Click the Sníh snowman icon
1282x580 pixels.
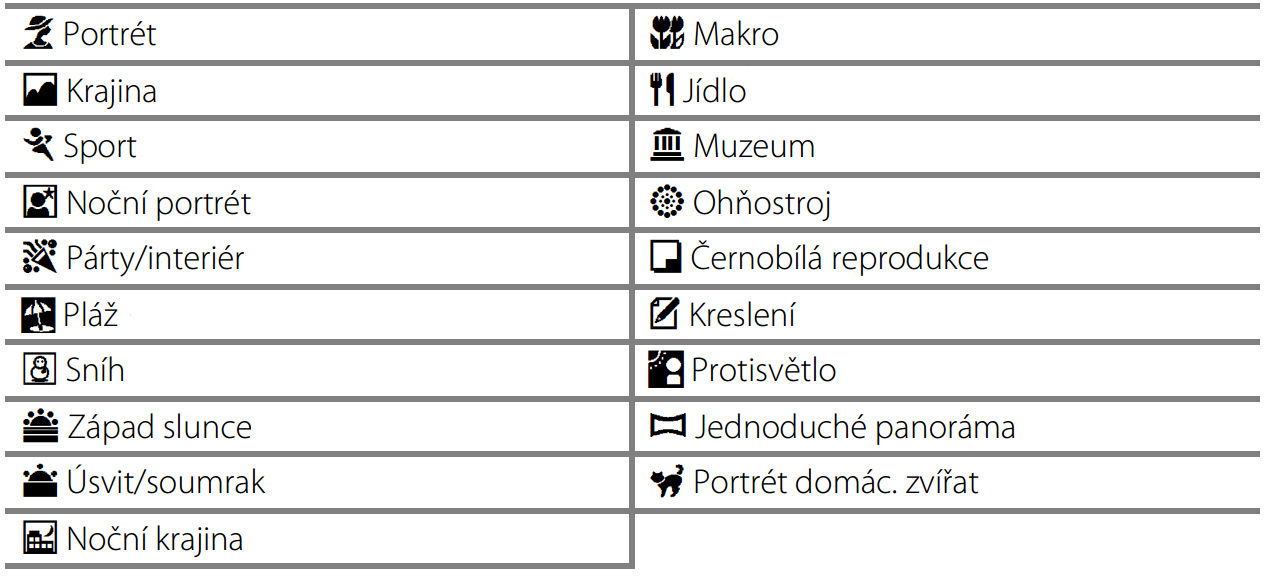[x=40, y=371]
